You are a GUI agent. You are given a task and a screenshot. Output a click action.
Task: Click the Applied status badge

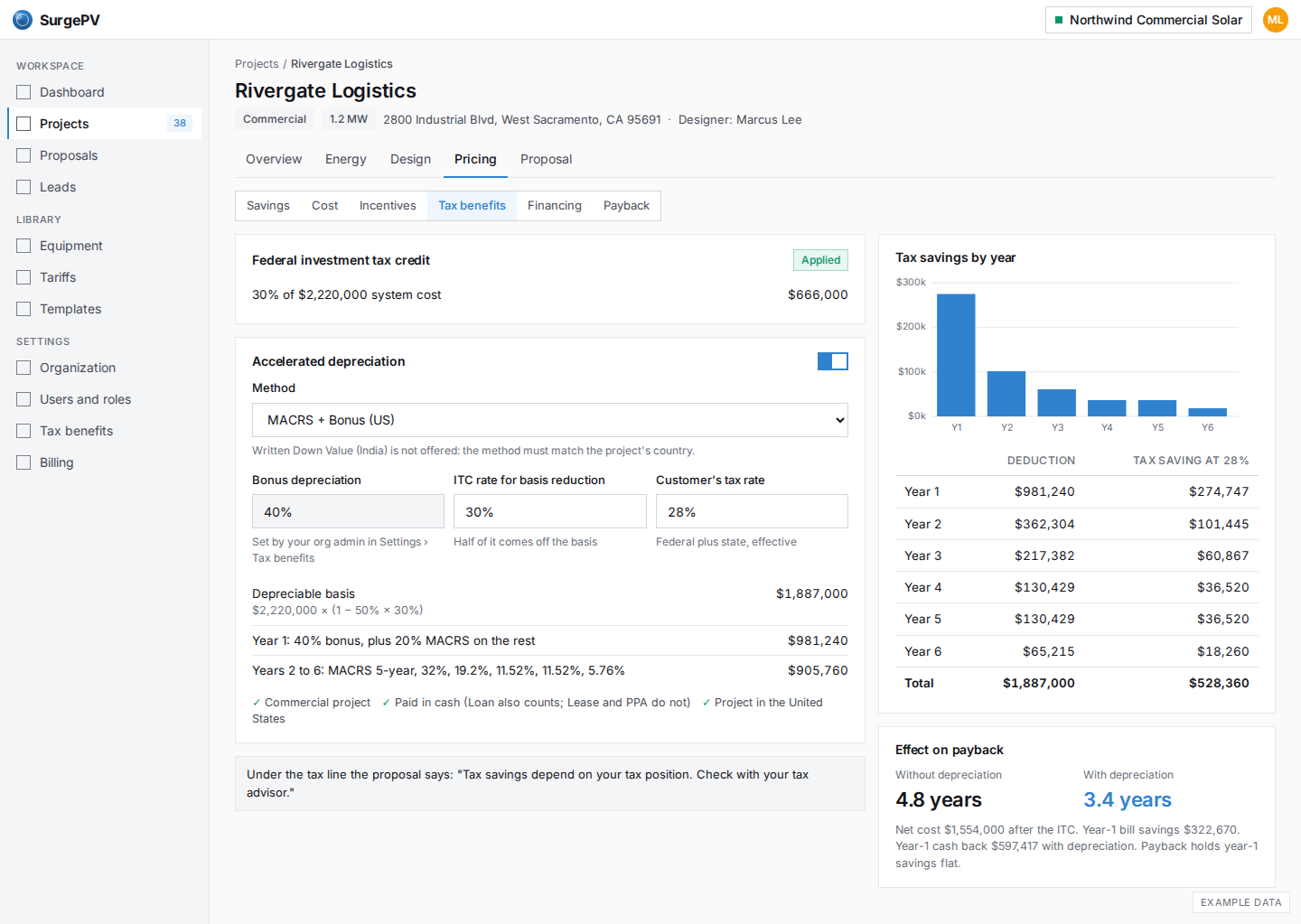820,260
